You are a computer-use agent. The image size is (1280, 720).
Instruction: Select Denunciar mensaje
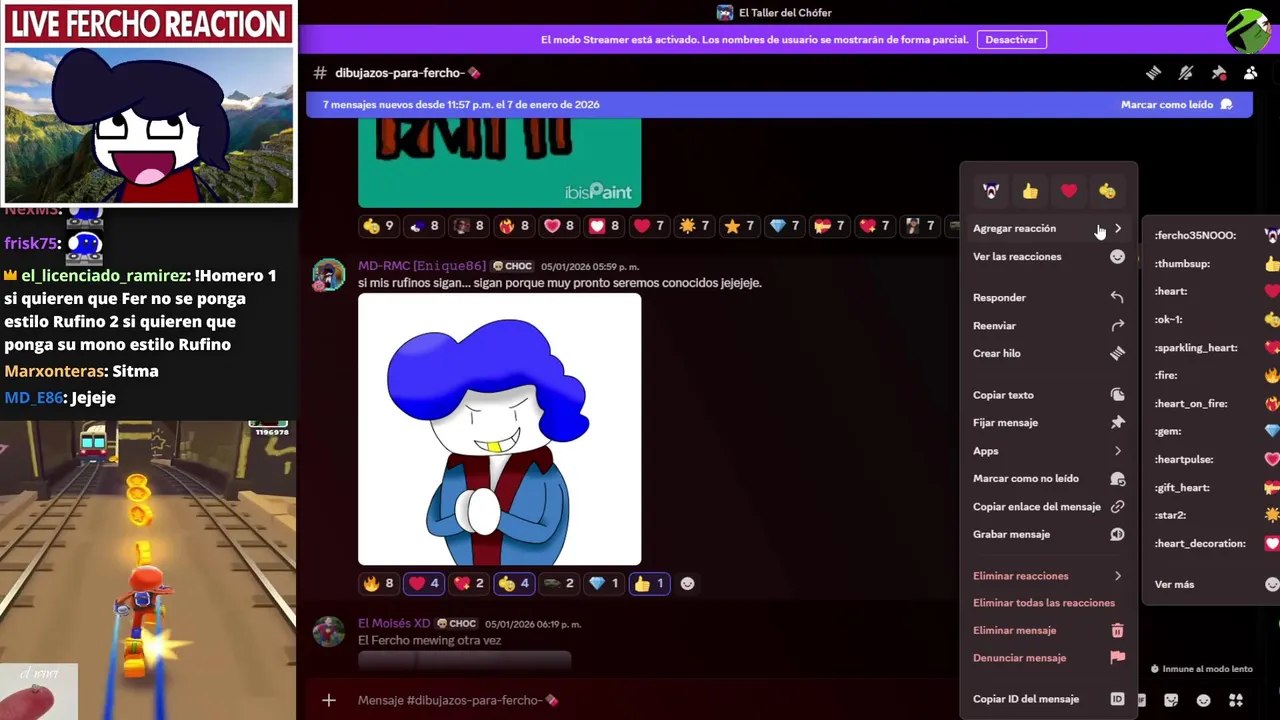1048,658
